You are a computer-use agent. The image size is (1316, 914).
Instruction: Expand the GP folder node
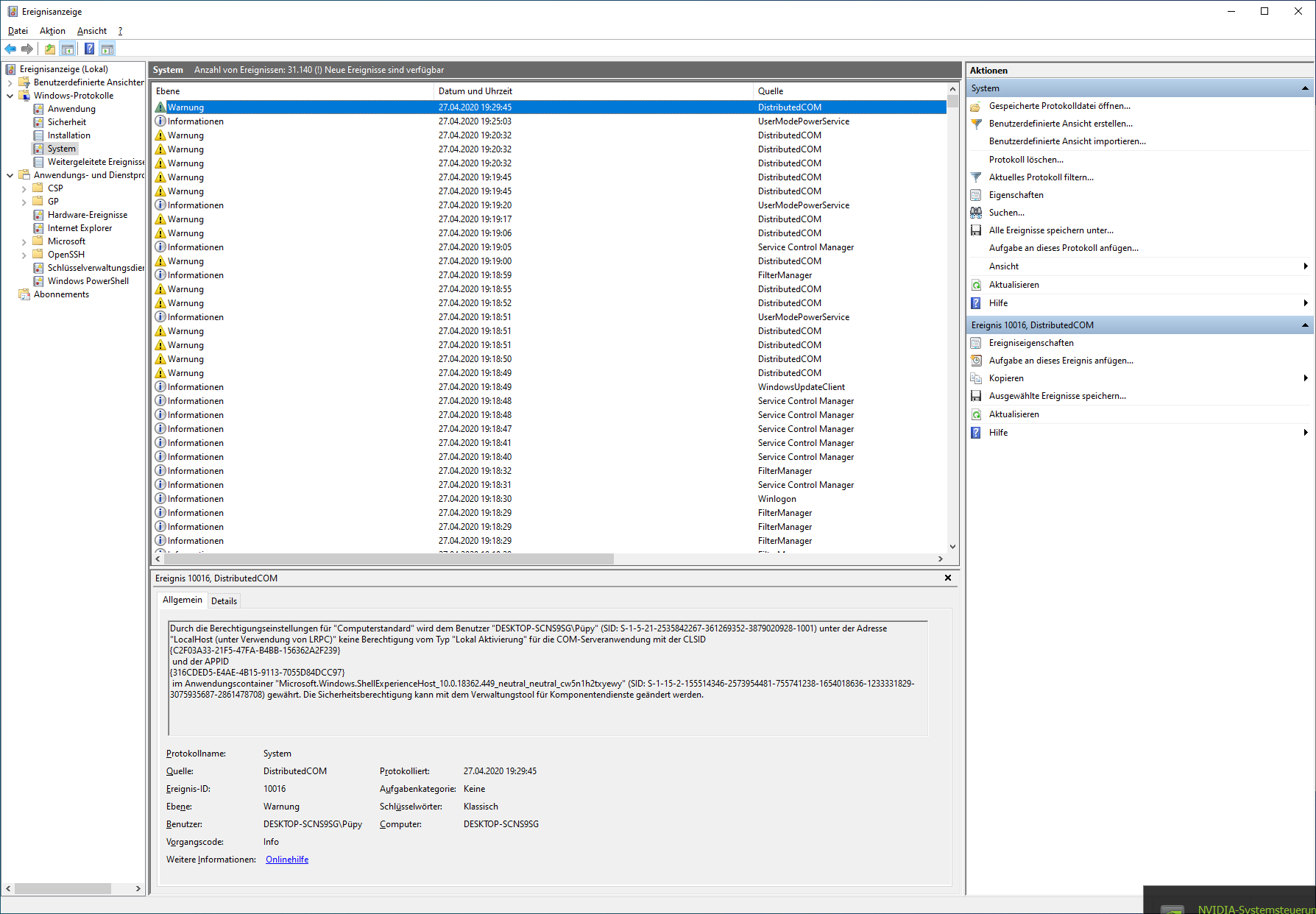pyautogui.click(x=24, y=202)
